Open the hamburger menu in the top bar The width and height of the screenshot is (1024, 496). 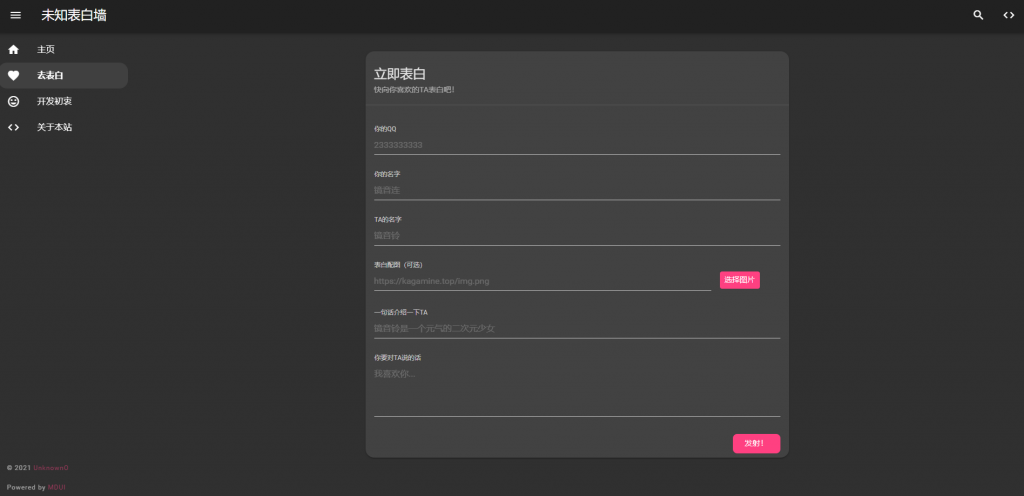click(15, 15)
